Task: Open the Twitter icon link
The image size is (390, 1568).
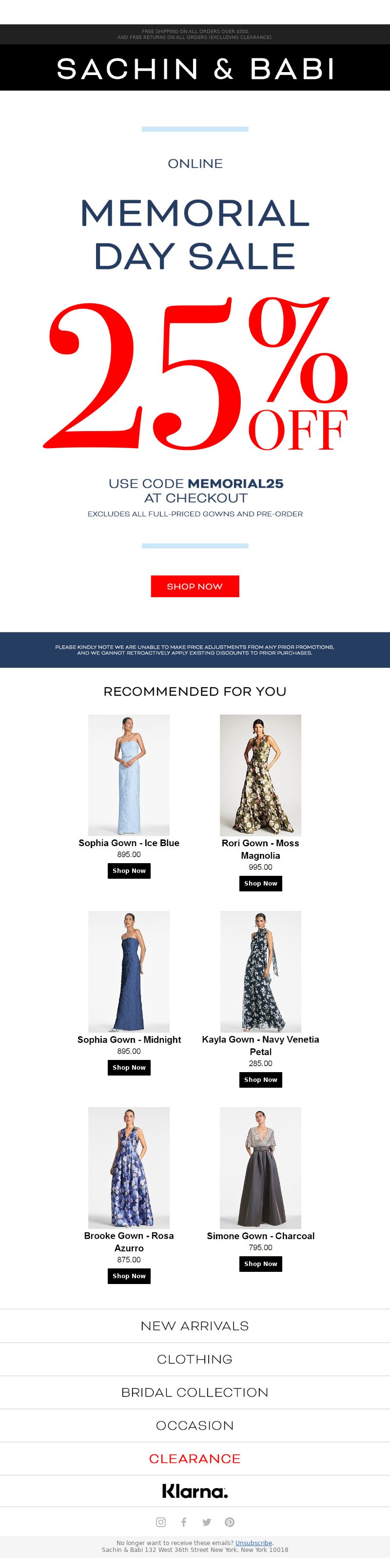Action: pos(207,1522)
